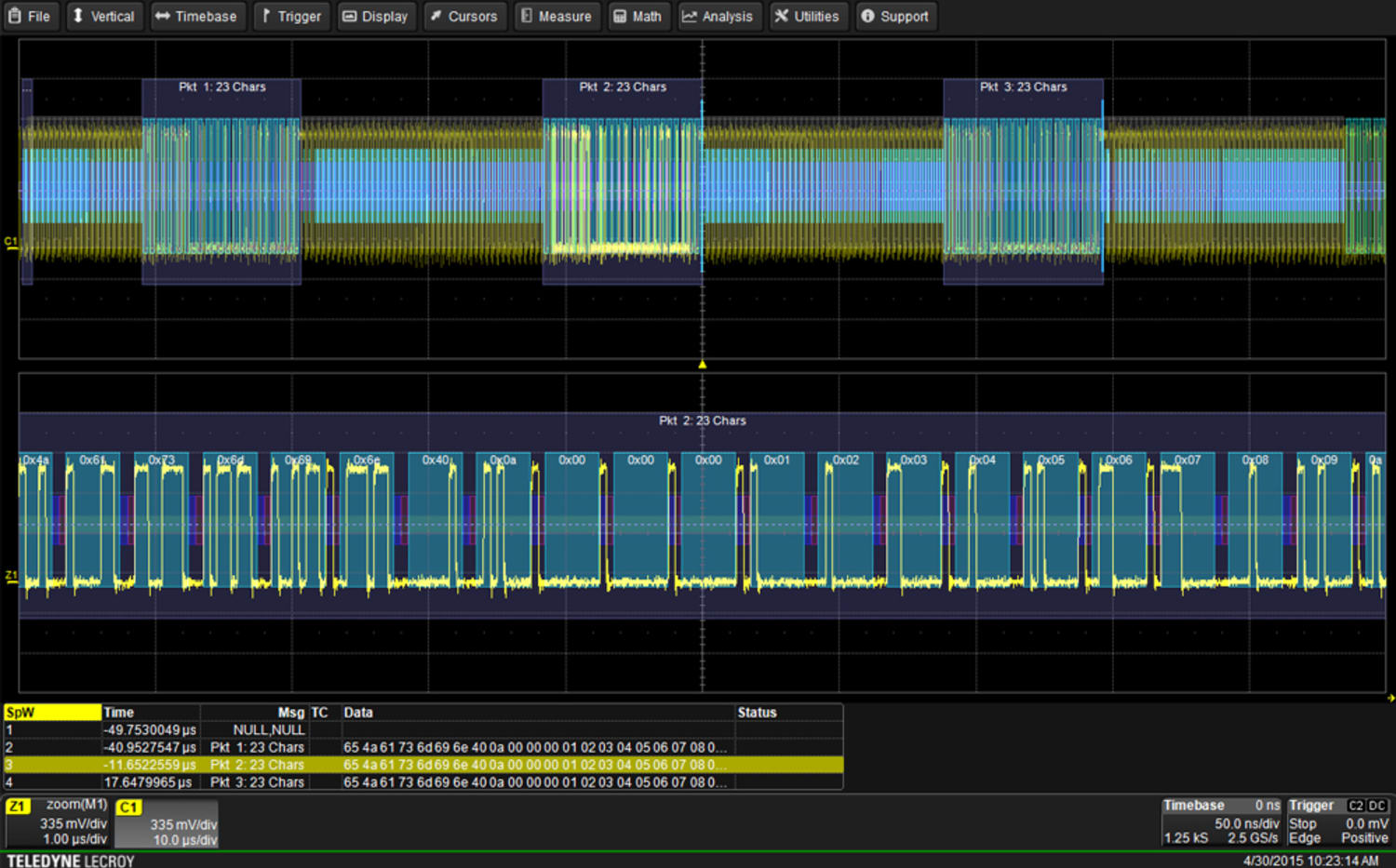Click the Z1 zoom(M1) trace descriptor

point(56,823)
